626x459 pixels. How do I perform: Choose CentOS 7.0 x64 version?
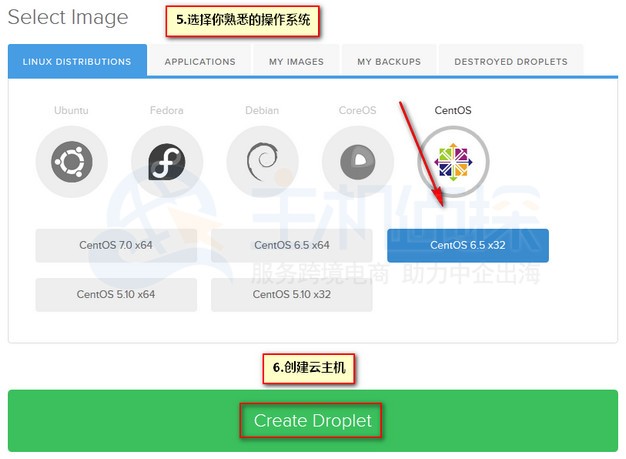tap(116, 245)
